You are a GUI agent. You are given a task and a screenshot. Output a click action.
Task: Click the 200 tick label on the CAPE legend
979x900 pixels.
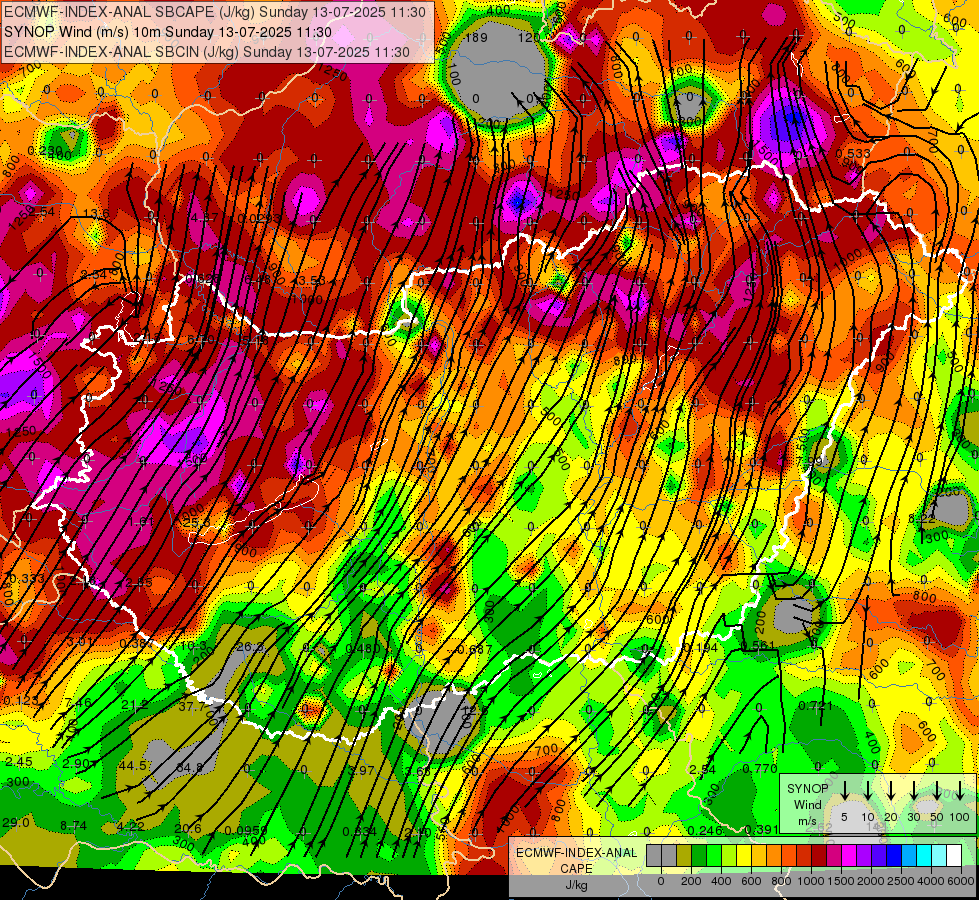(x=691, y=881)
